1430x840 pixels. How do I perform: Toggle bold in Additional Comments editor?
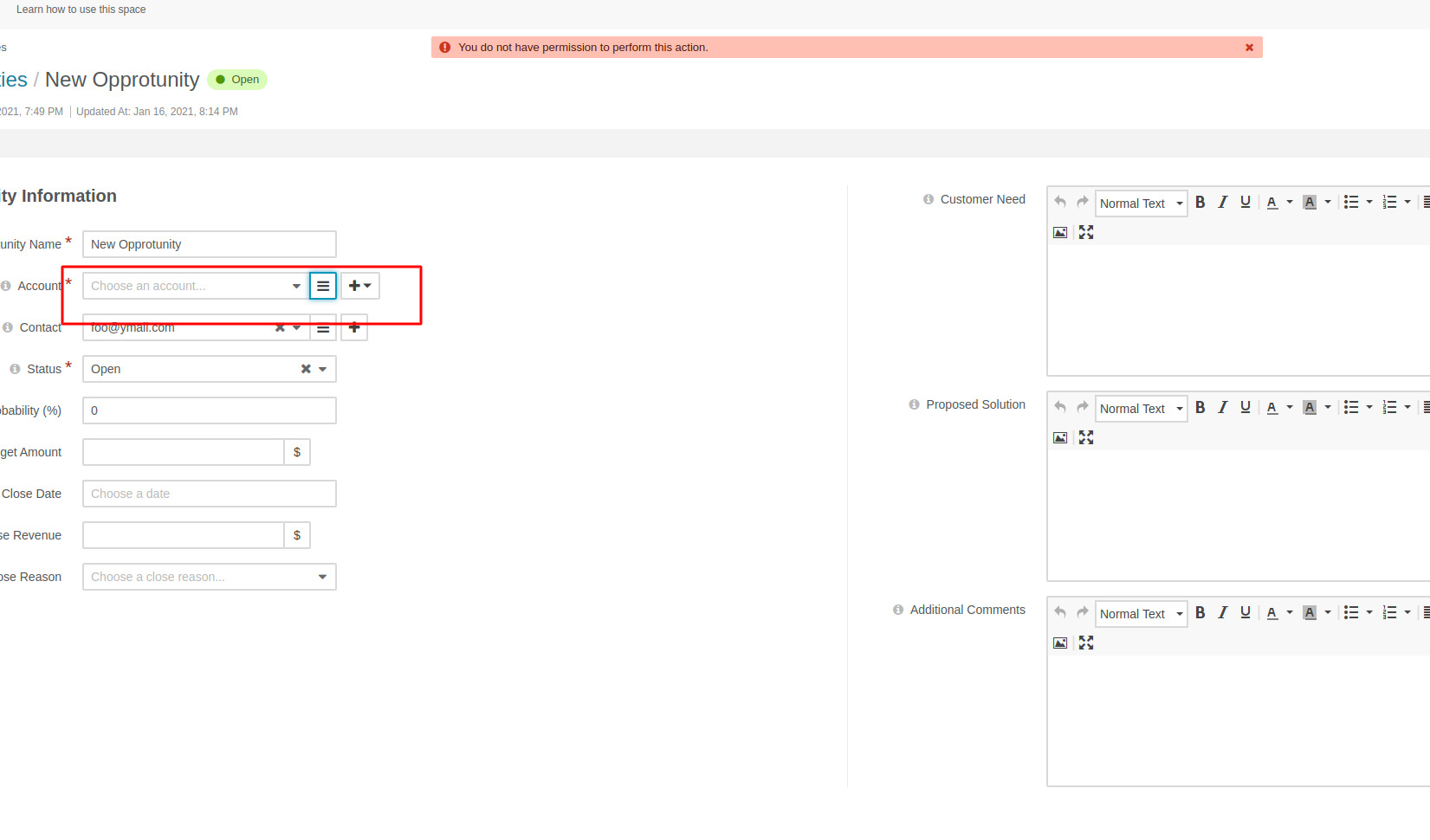(x=1200, y=612)
